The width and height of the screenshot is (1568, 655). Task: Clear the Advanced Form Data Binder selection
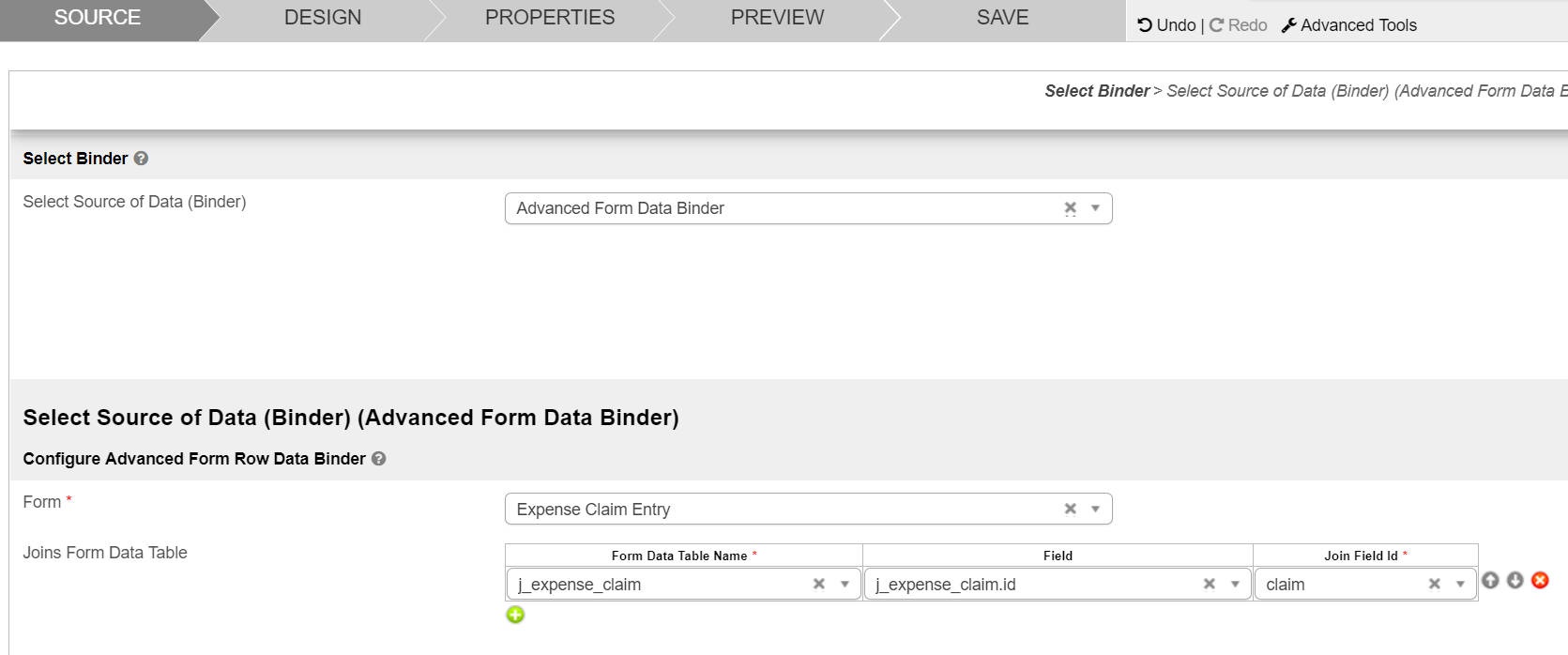coord(1070,208)
